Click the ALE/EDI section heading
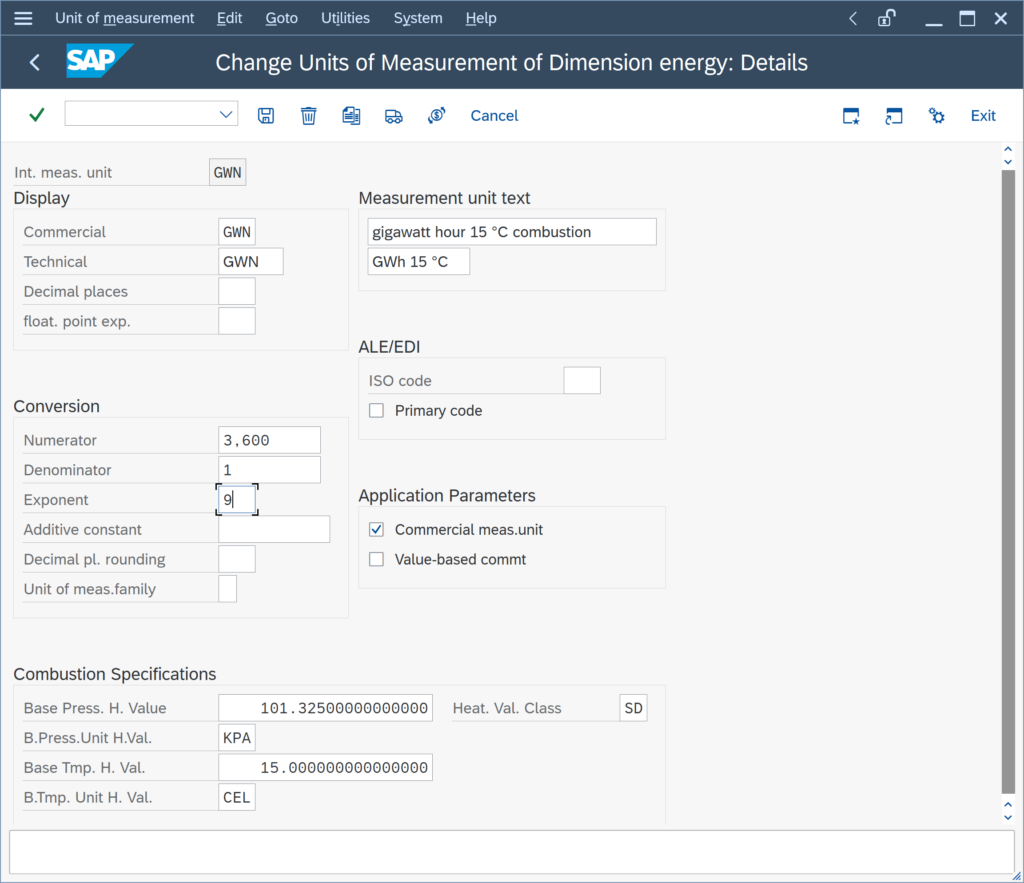This screenshot has height=883, width=1024. [389, 347]
